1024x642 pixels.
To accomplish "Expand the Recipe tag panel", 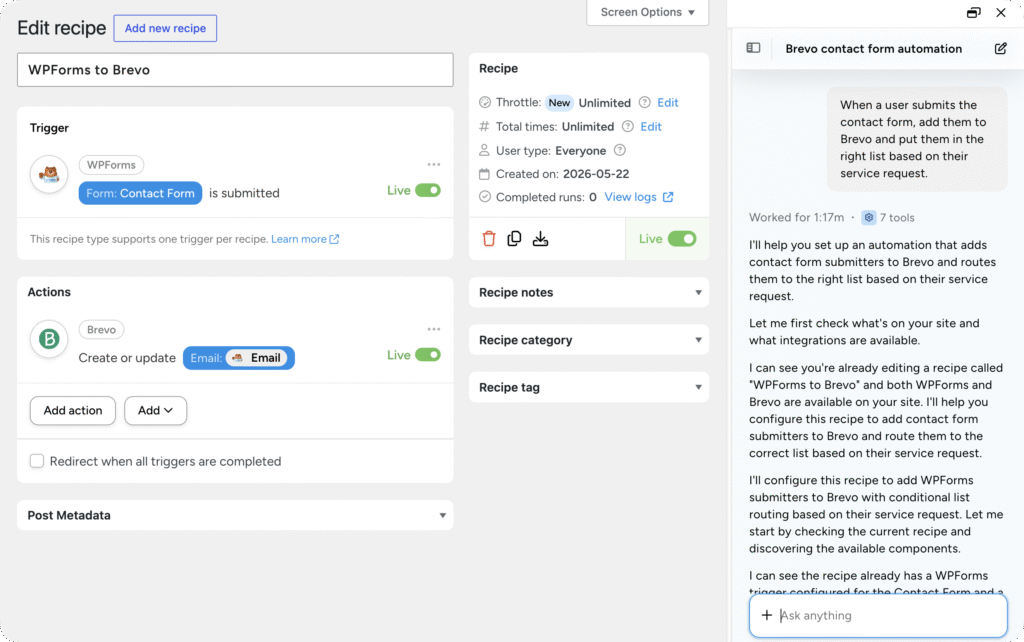I will tap(589, 387).
